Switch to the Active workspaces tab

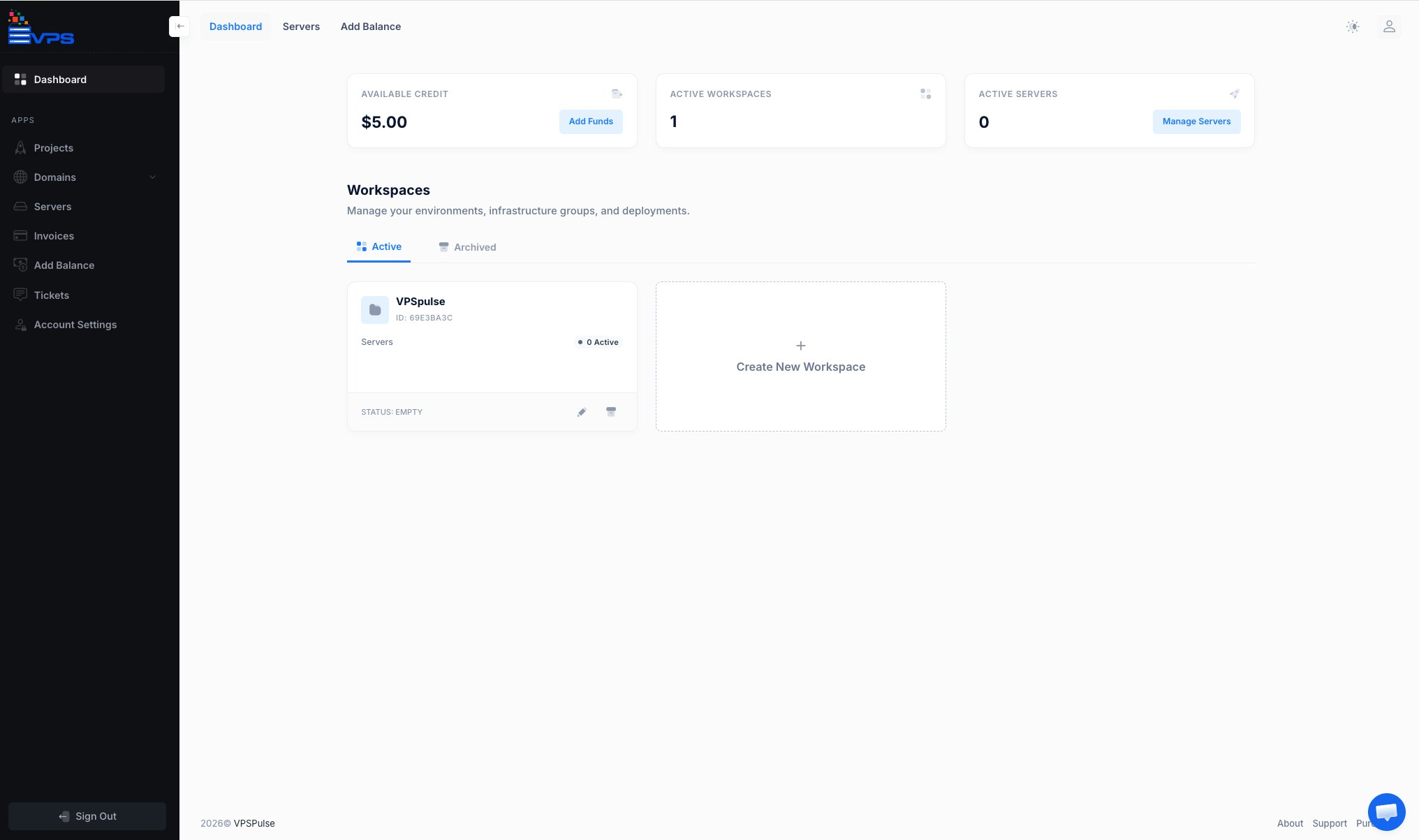coord(378,246)
